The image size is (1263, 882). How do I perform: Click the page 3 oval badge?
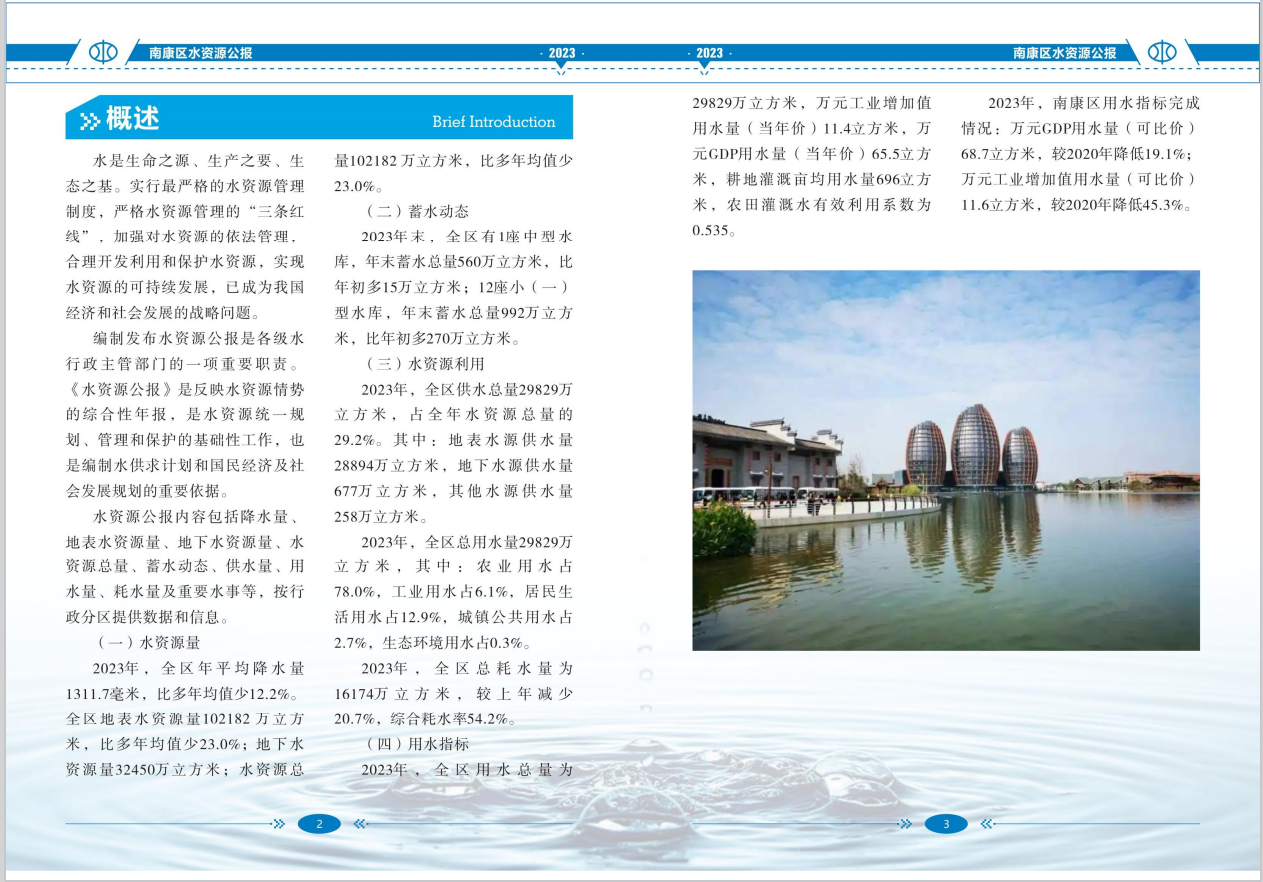coord(946,824)
